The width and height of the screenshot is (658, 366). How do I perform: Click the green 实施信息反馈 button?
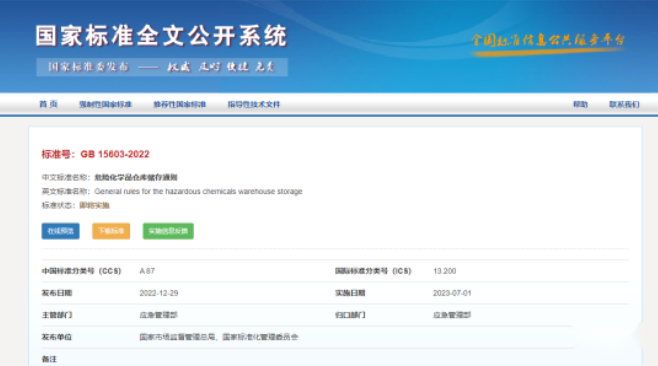tap(168, 231)
